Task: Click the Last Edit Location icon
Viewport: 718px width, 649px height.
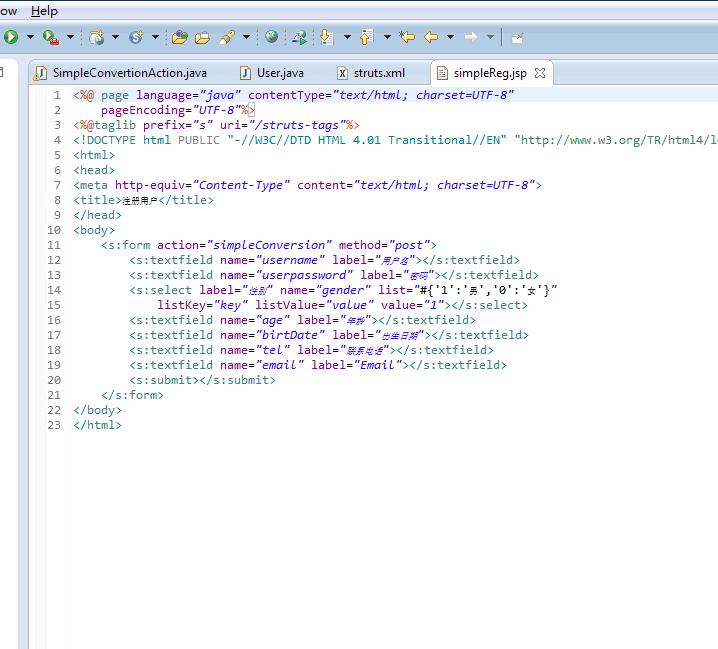Action: coord(407,37)
